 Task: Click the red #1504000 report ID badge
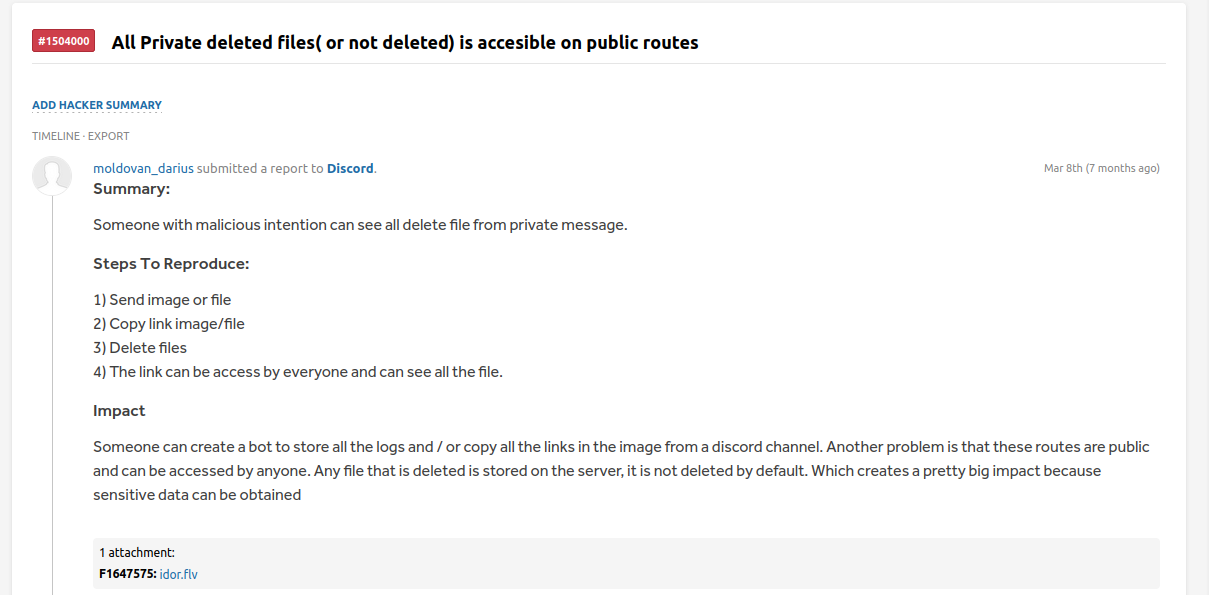63,41
